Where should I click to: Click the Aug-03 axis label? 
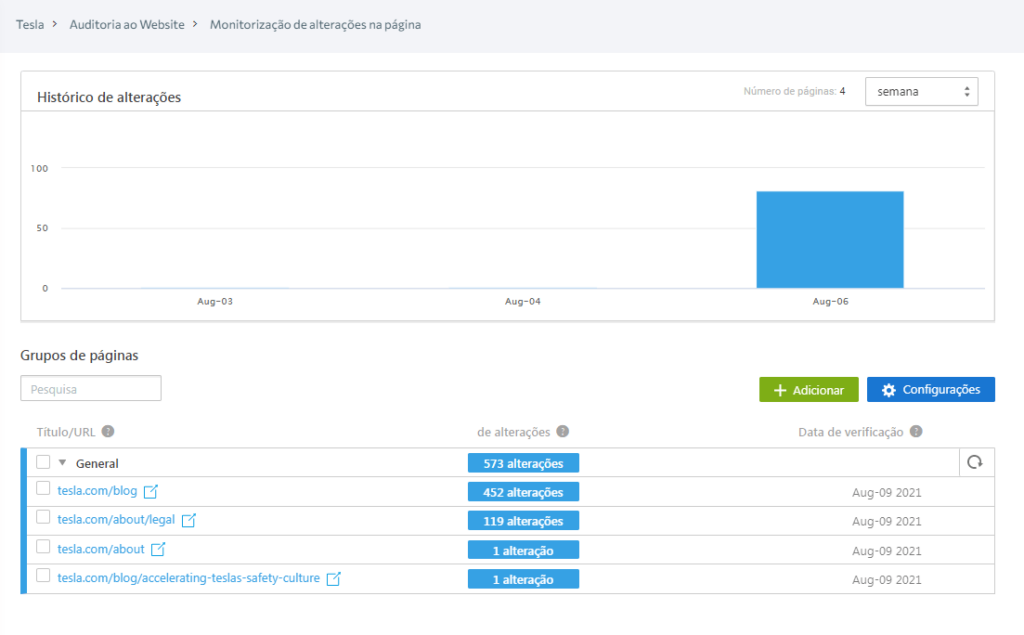tap(215, 301)
